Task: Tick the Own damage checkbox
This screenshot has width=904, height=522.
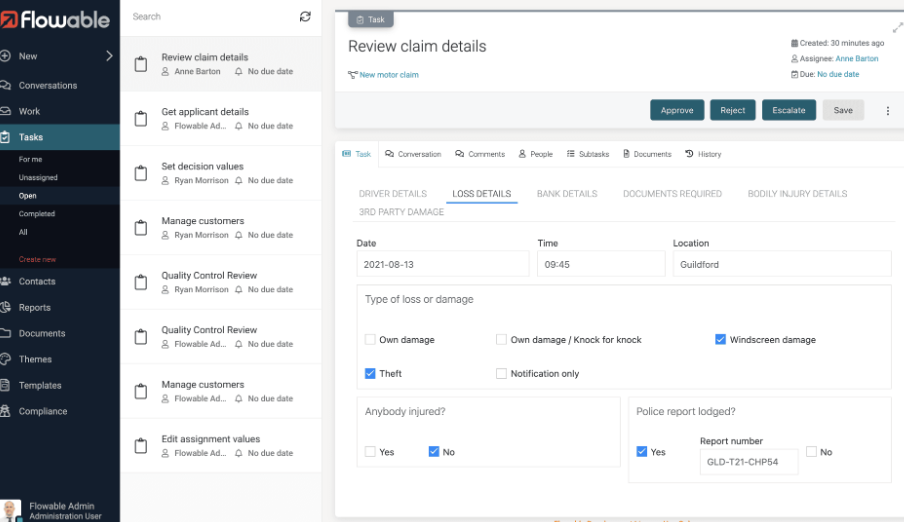Action: (x=371, y=340)
